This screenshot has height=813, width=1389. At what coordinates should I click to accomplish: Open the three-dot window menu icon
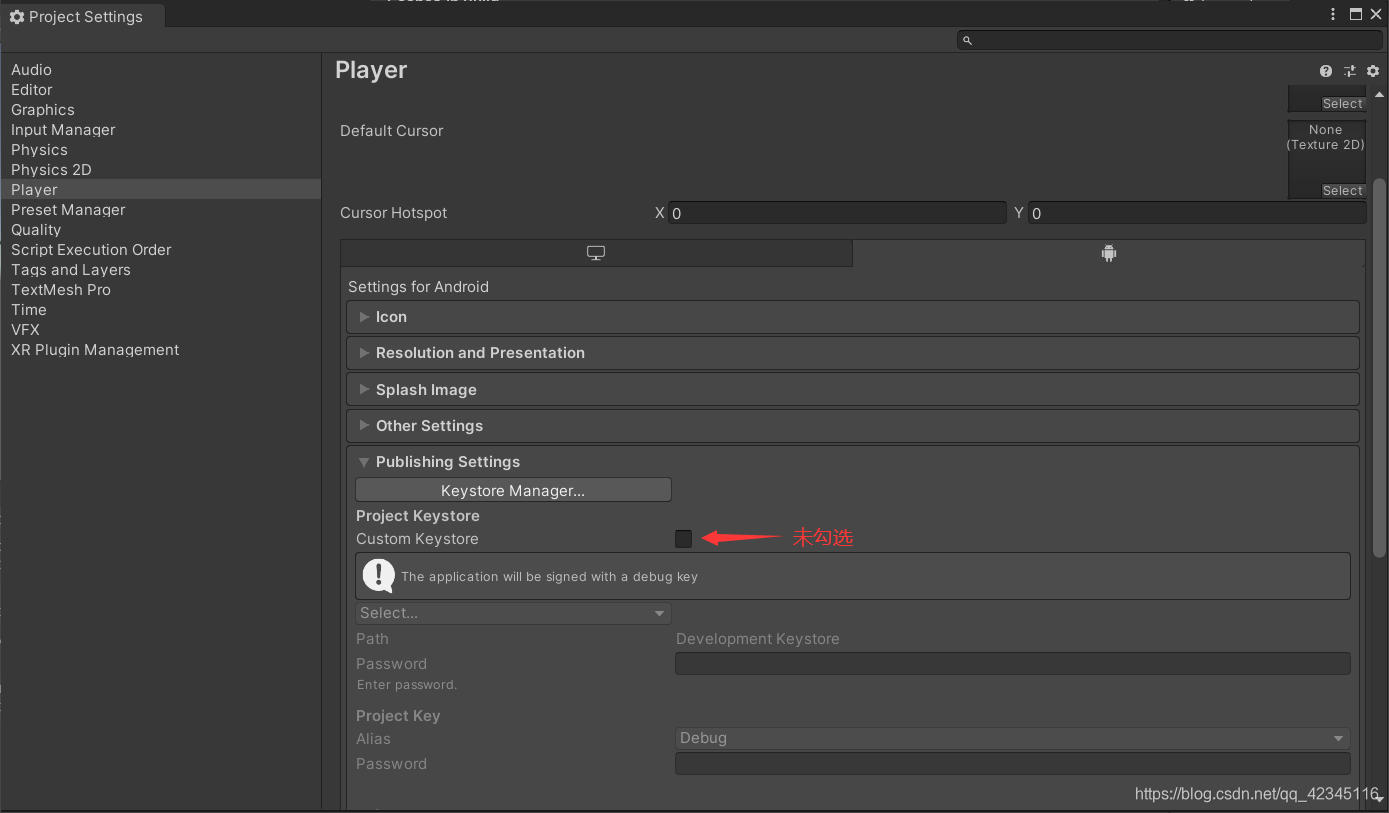coord(1333,14)
